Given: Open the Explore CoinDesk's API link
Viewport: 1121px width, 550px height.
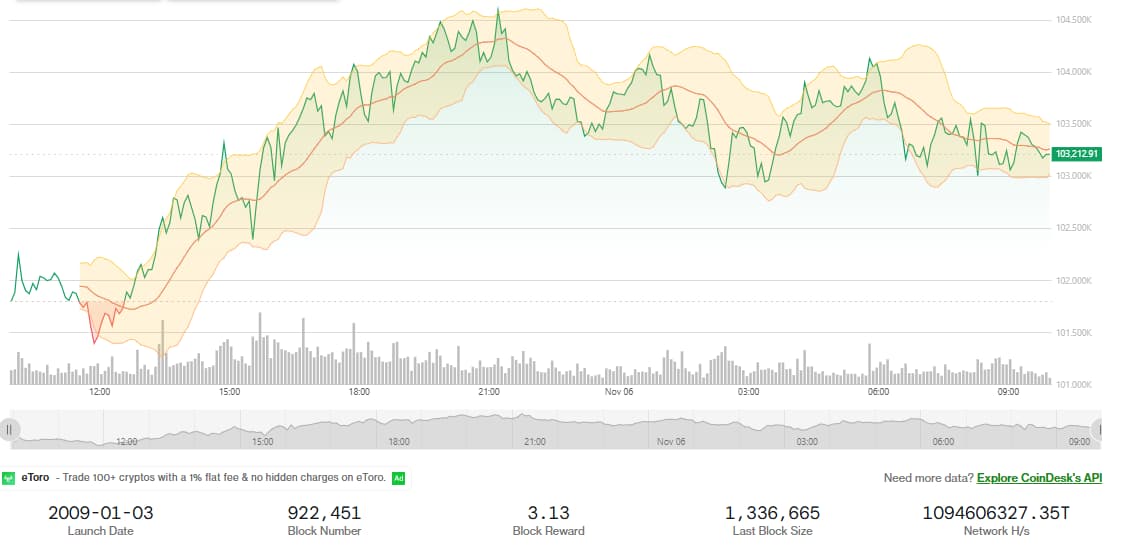Looking at the screenshot, I should point(1039,478).
